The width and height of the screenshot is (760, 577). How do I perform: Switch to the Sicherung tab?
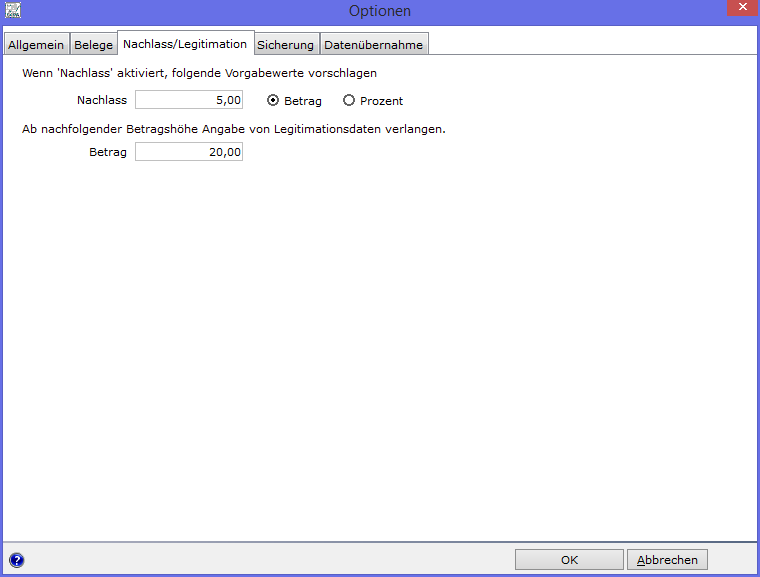[x=285, y=45]
